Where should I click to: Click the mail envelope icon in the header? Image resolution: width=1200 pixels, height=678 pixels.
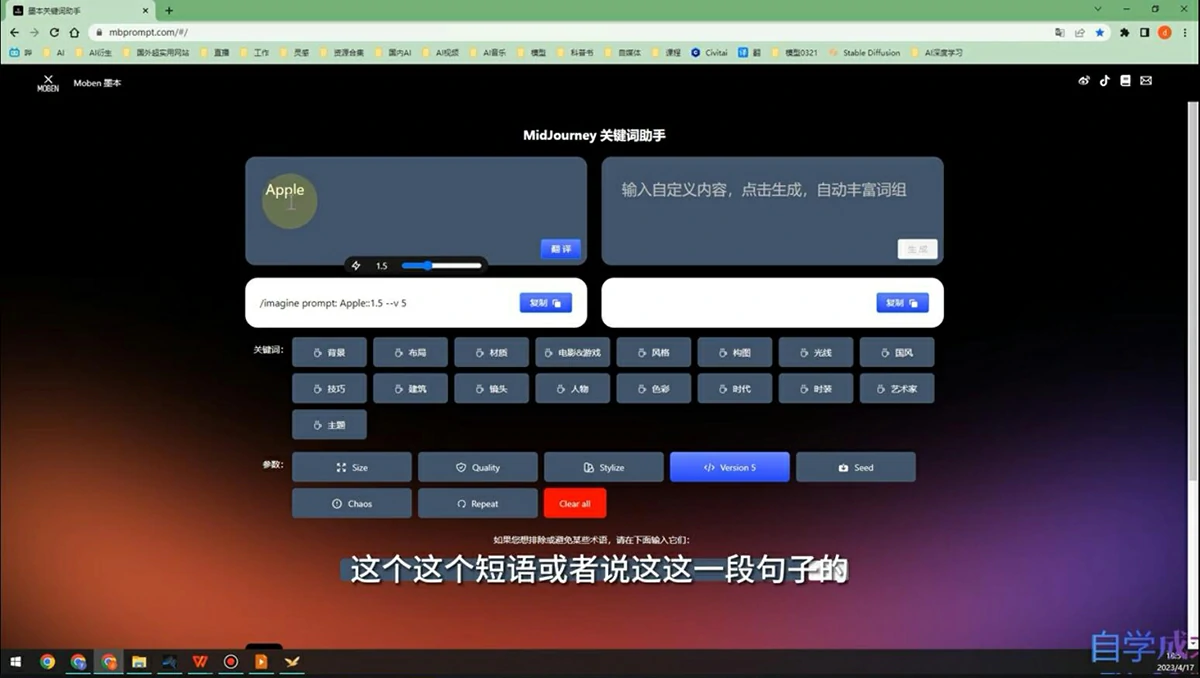[1146, 81]
